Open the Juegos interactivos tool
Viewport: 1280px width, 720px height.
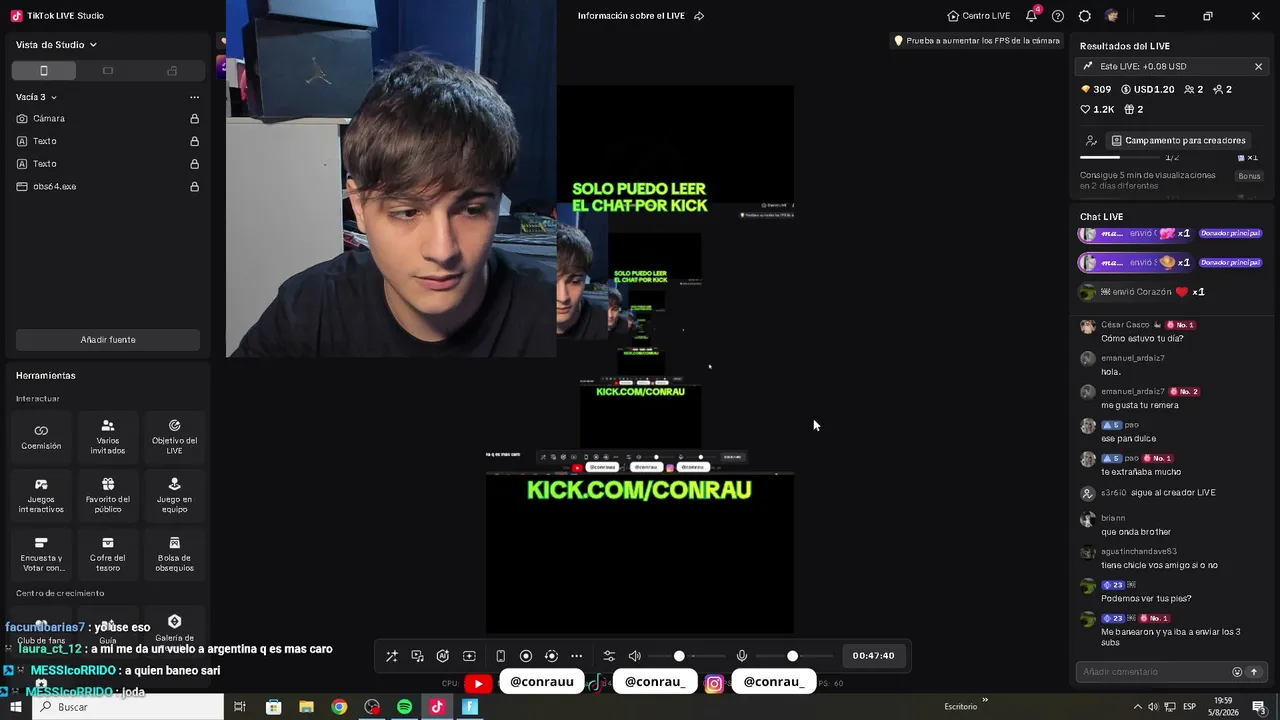(x=41, y=496)
